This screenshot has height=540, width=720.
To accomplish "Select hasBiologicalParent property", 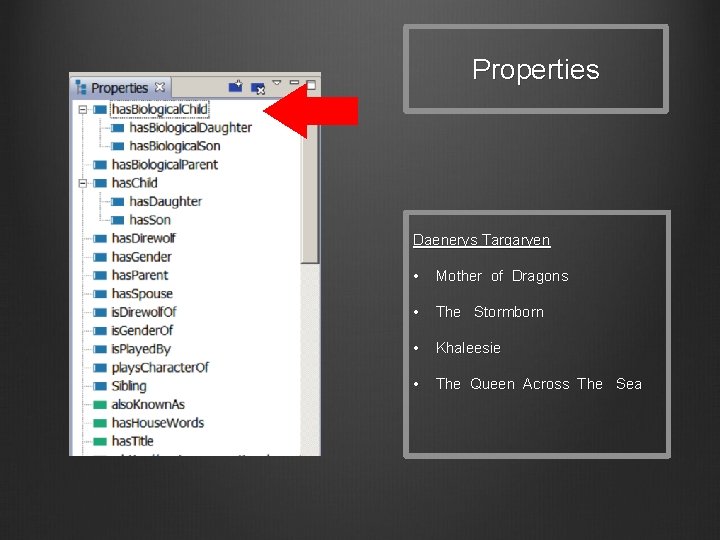I will tap(165, 164).
